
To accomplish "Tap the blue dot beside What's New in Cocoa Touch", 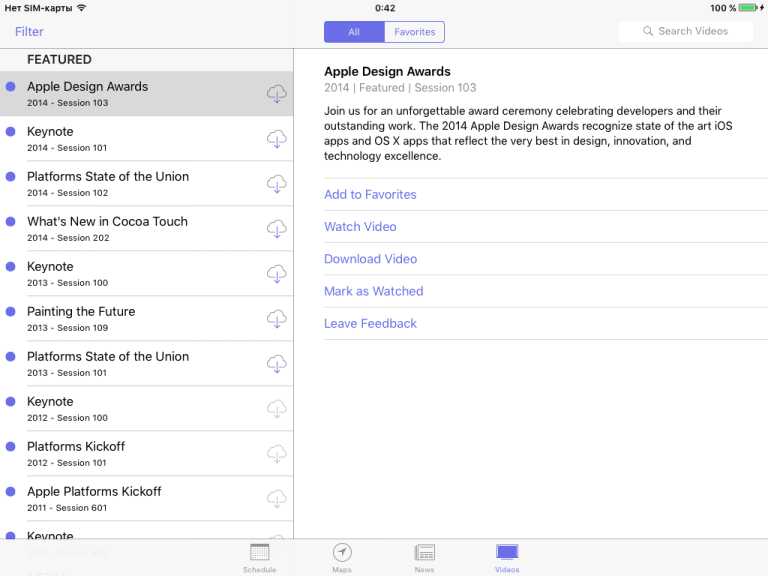I will (x=10, y=221).
